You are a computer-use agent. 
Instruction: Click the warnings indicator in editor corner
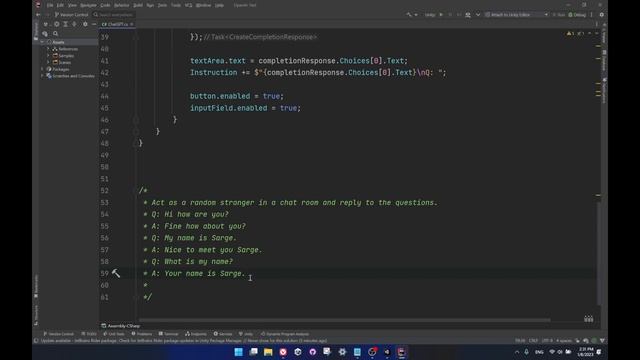[x=576, y=33]
